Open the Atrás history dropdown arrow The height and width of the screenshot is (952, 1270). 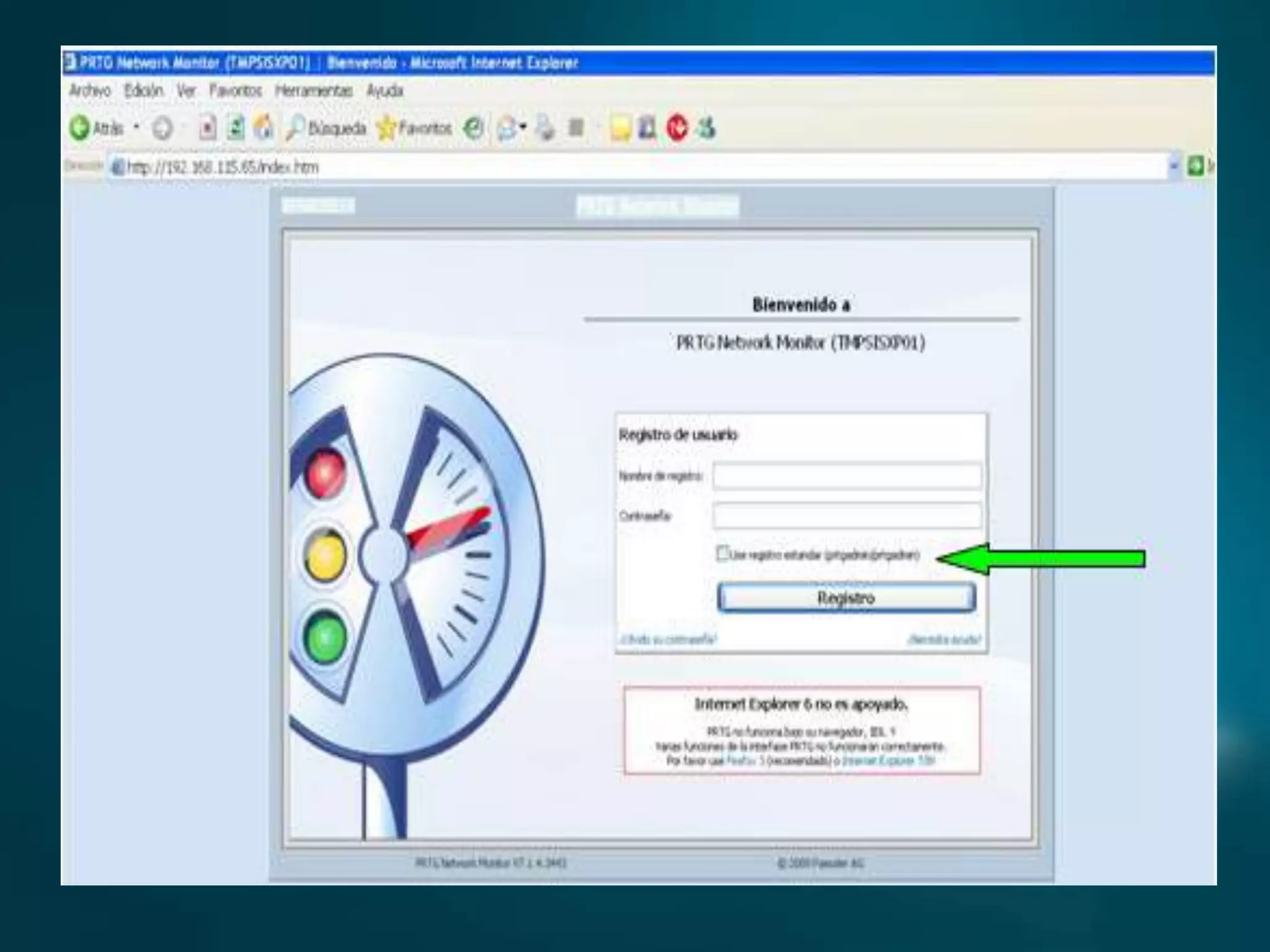click(x=136, y=128)
